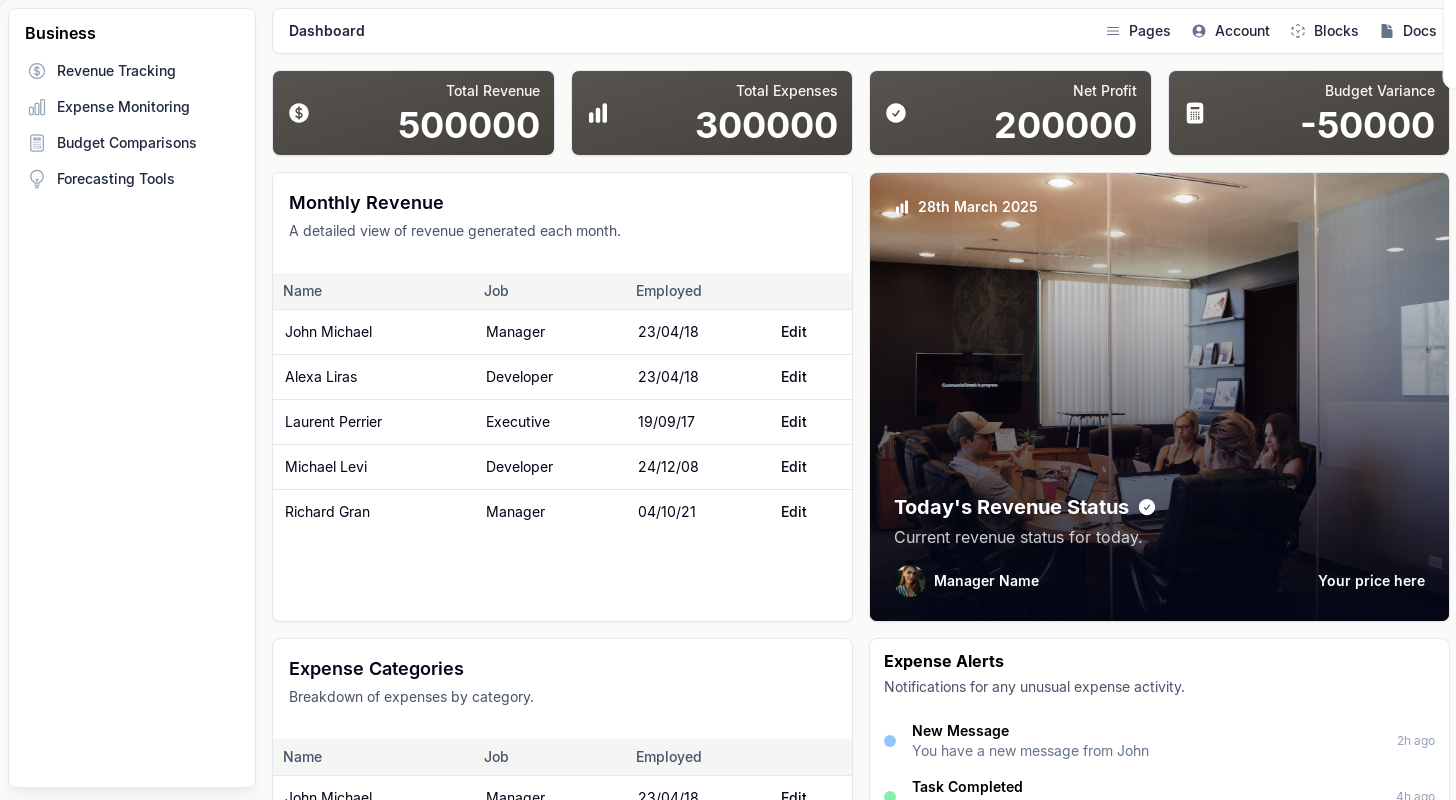Click the dollar coin icon on Total Revenue card
This screenshot has height=800, width=1456.
[x=299, y=113]
